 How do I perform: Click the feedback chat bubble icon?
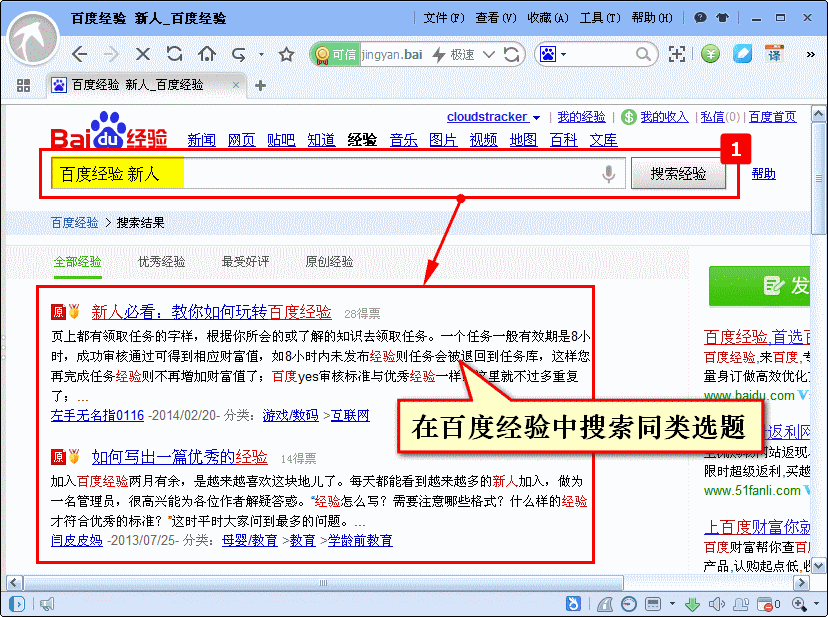click(x=700, y=18)
